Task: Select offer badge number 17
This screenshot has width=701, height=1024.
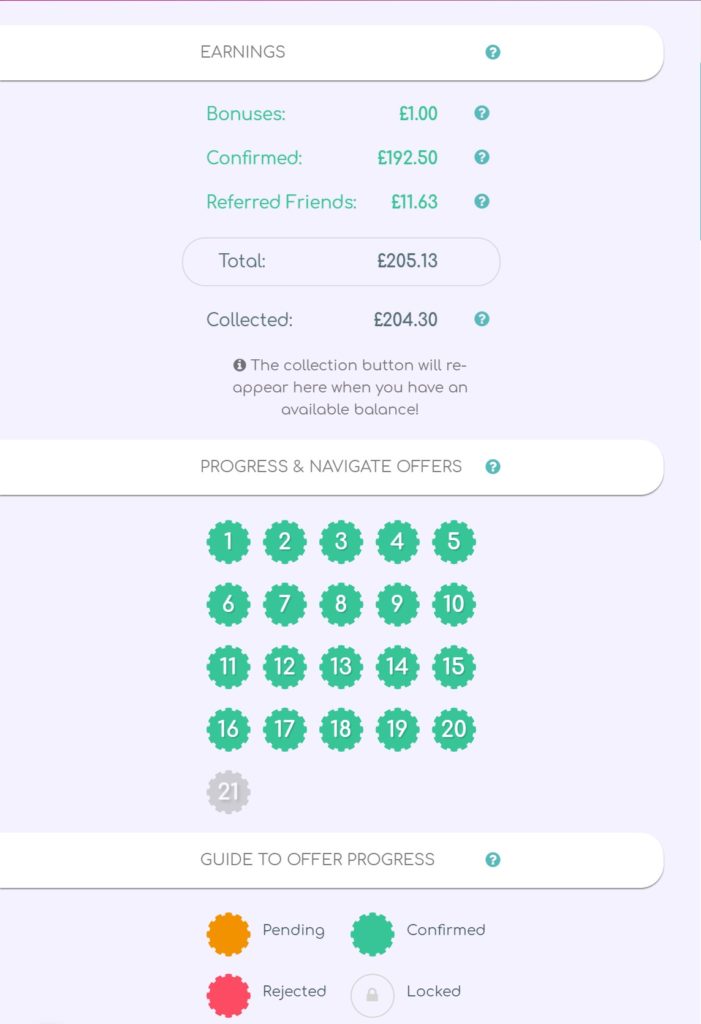Action: pos(284,729)
